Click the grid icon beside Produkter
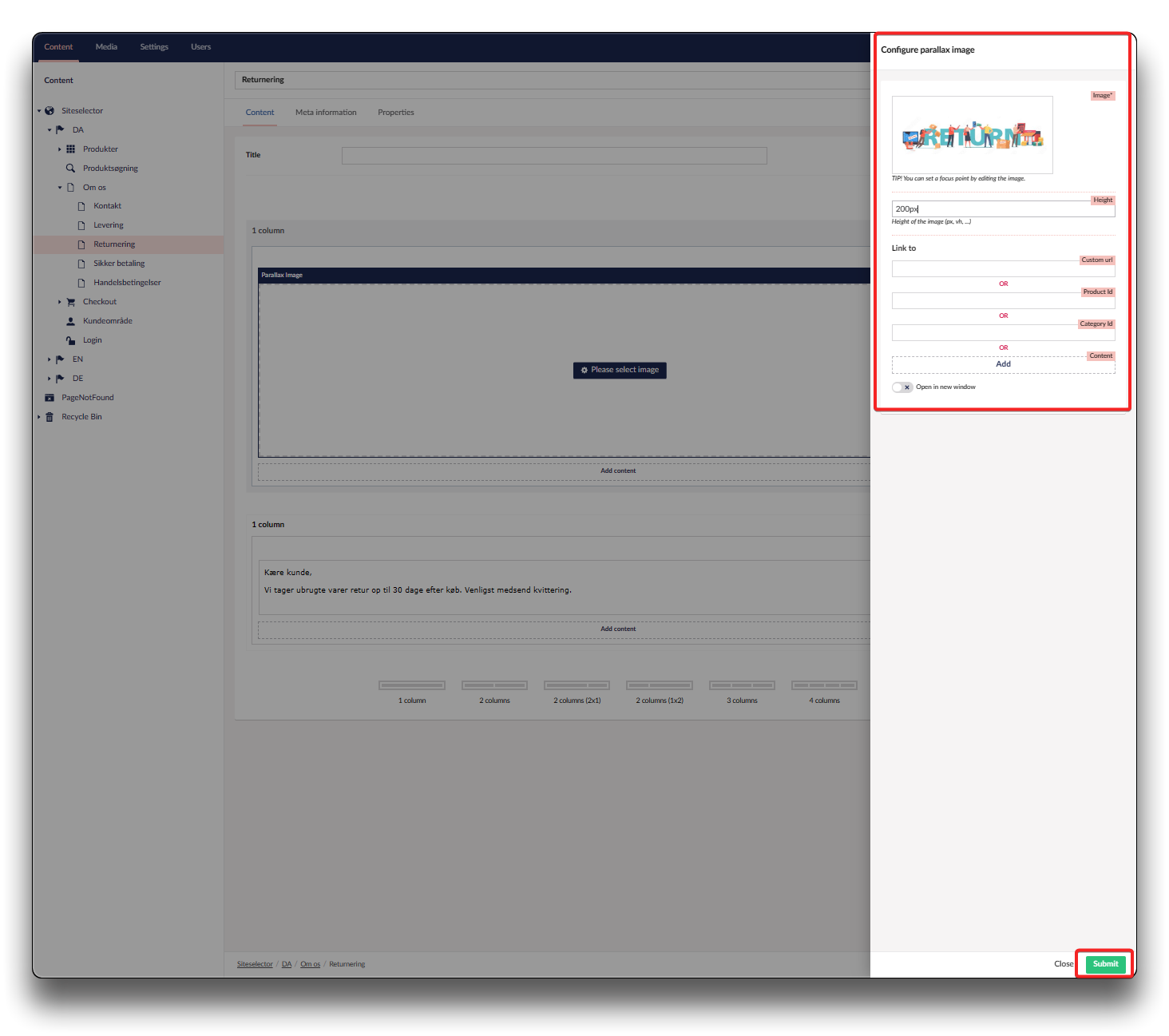This screenshot has width=1169, height=1036. click(70, 149)
